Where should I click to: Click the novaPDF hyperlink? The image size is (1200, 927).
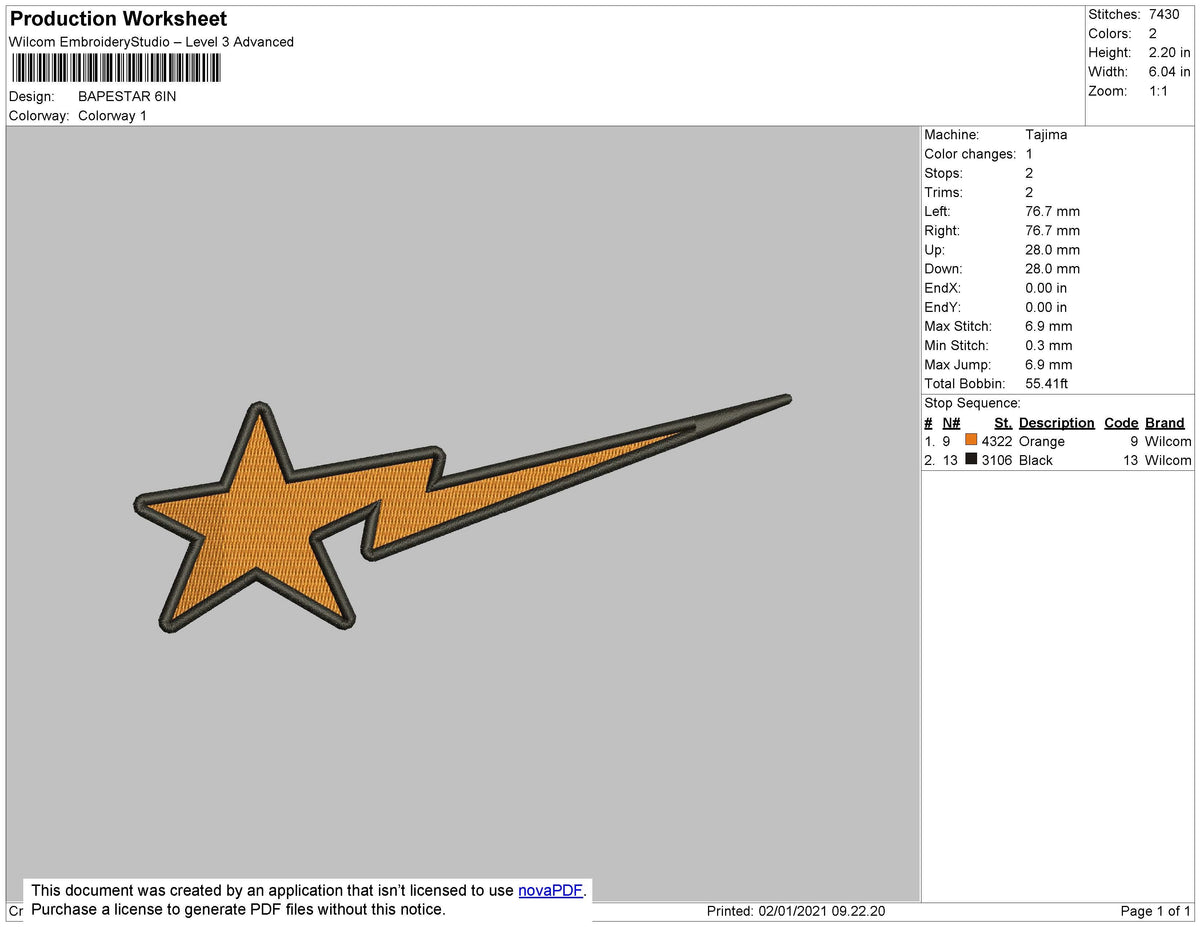pos(550,890)
